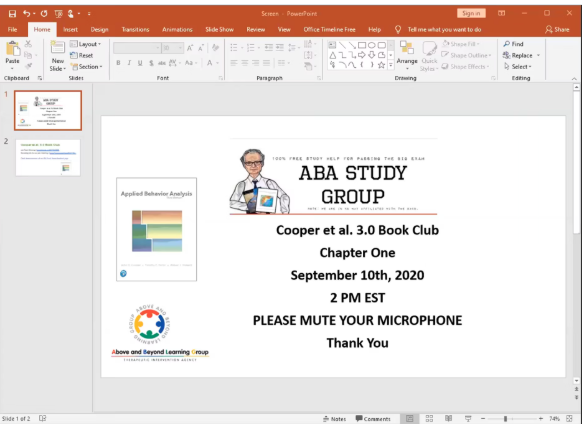Expand the shapes gallery More arrow

coord(391,65)
